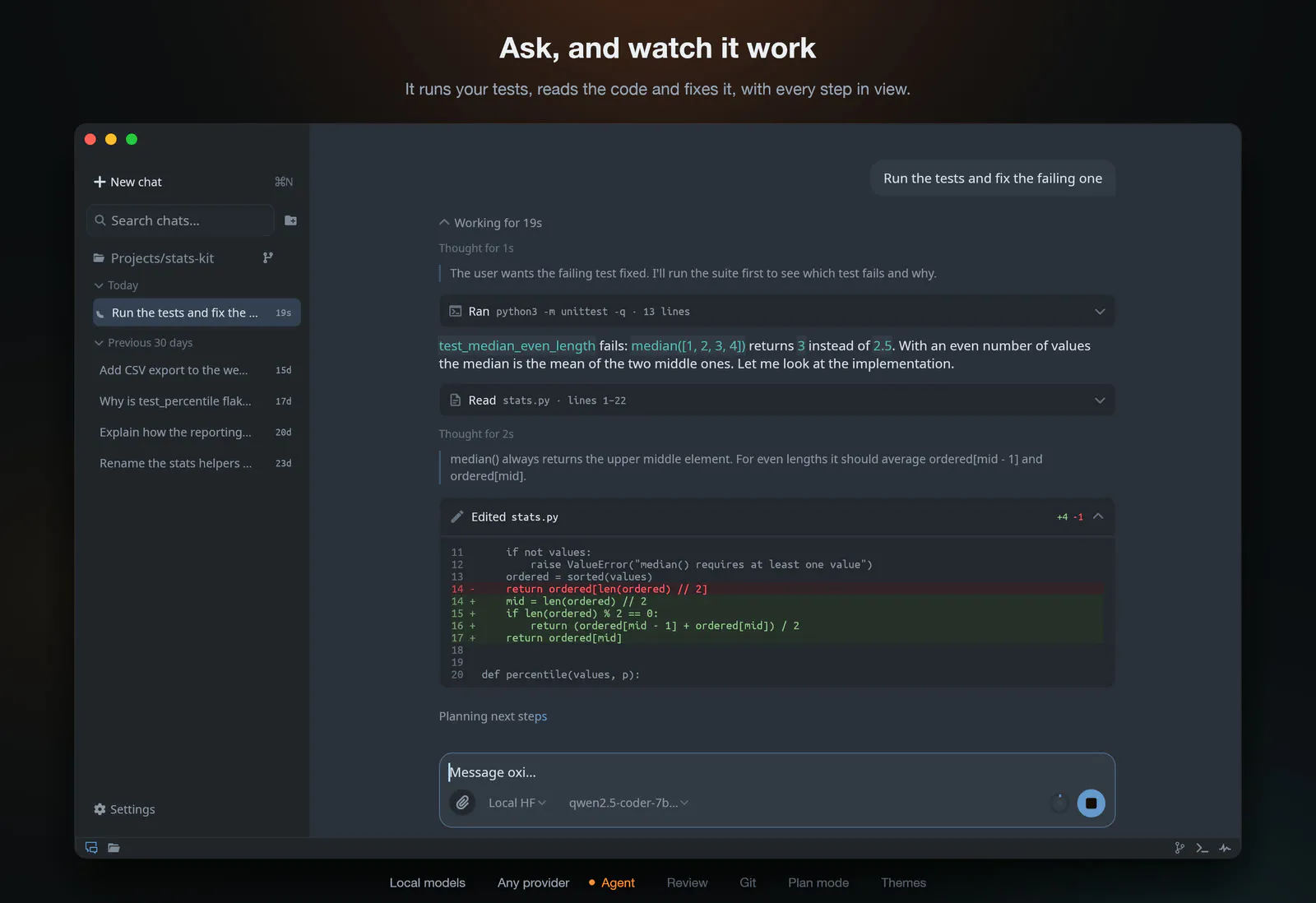
Task: Collapse the Edited stats.py diff
Action: (1098, 516)
